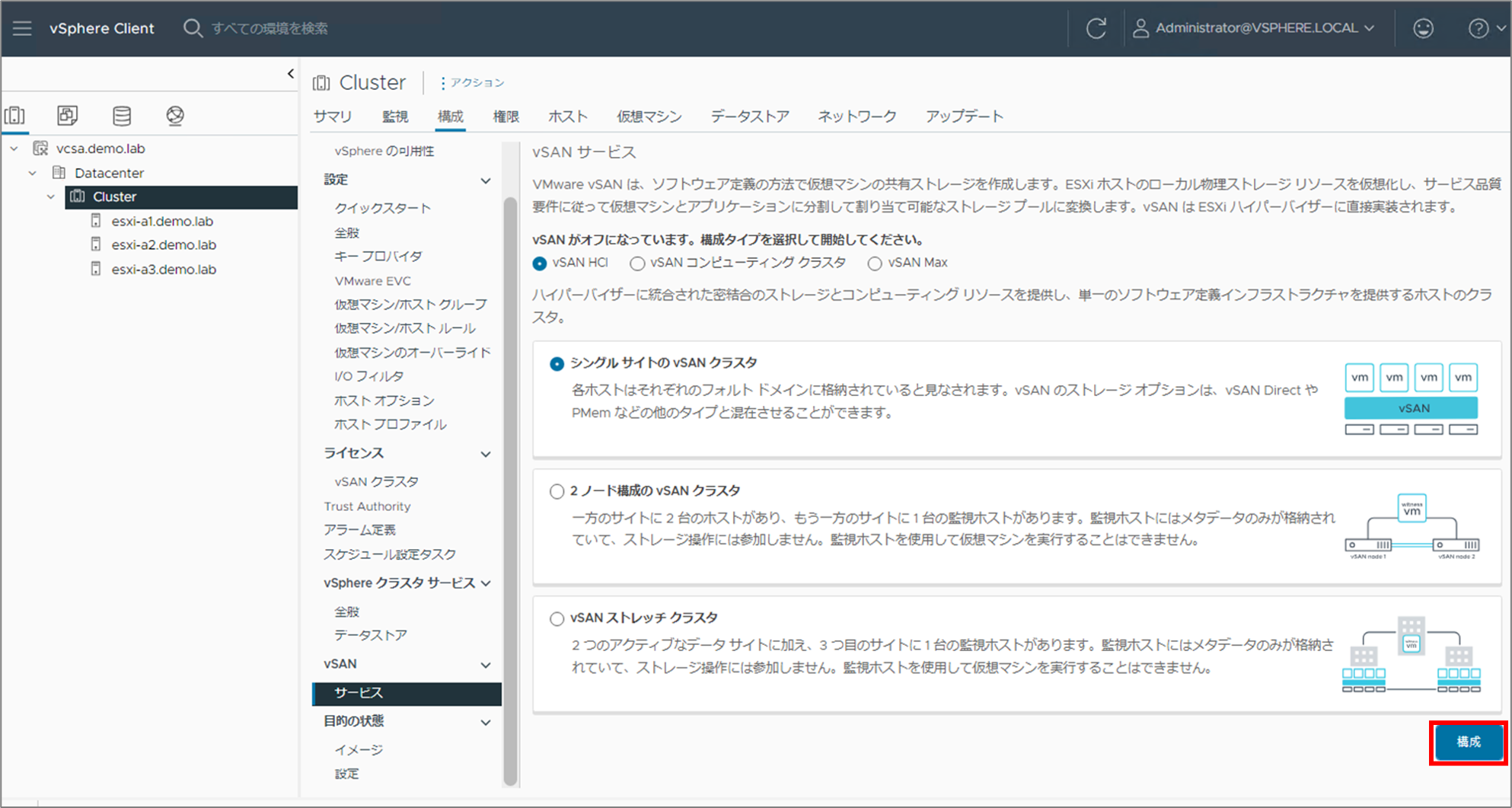This screenshot has height=808, width=1512.
Task: Click the esxi-a2.demo.lab host icon
Action: point(96,244)
